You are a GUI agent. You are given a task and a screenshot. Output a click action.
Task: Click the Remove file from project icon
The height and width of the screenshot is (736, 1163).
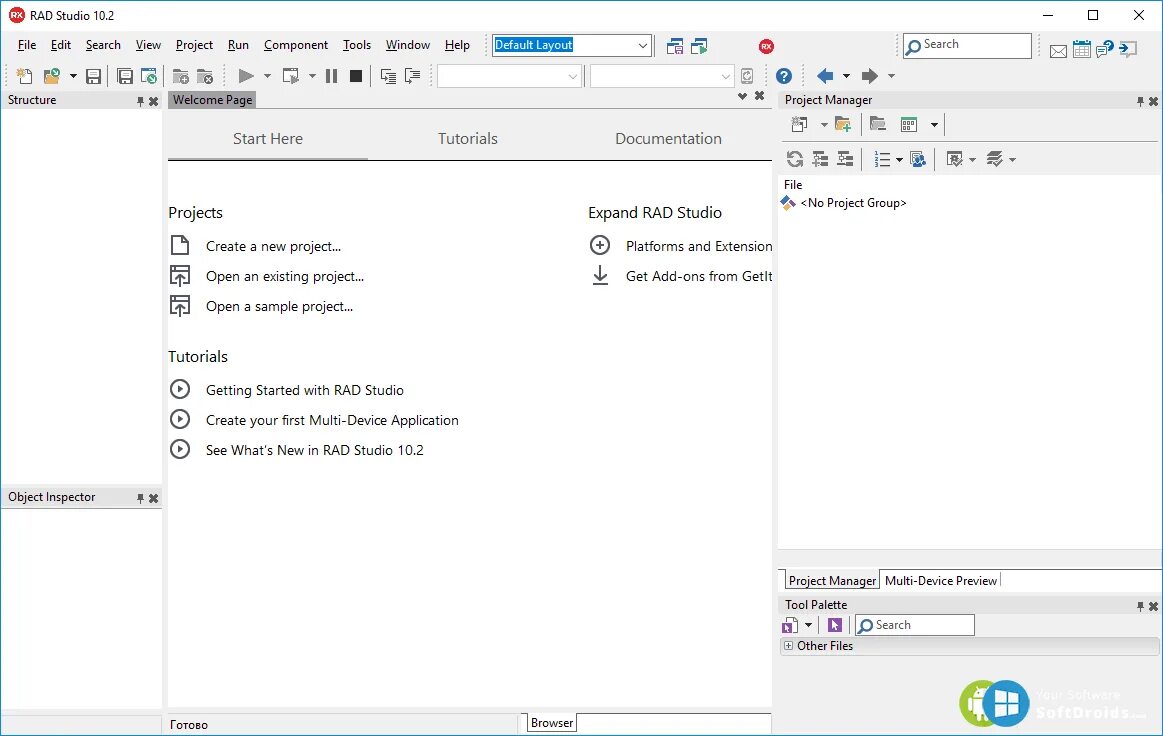click(205, 76)
